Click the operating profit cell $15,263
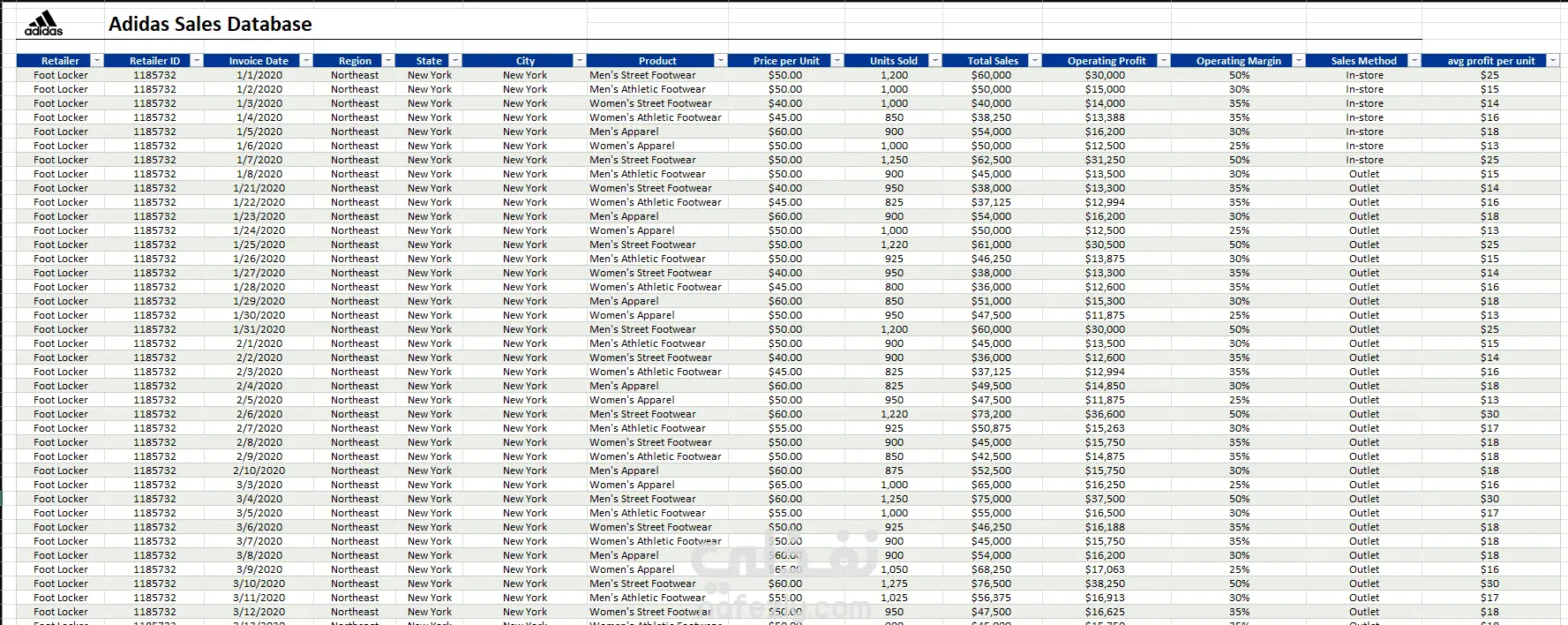The width and height of the screenshot is (1568, 625). coord(1106,428)
